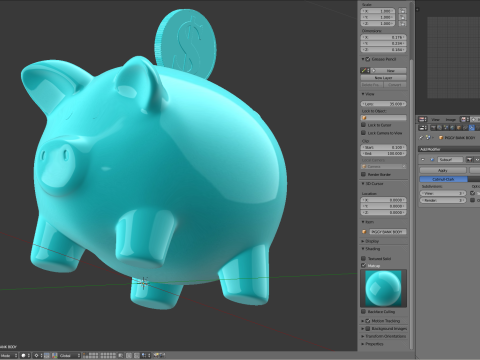
Task: Open the Render Layers properties tab
Action: point(439,128)
